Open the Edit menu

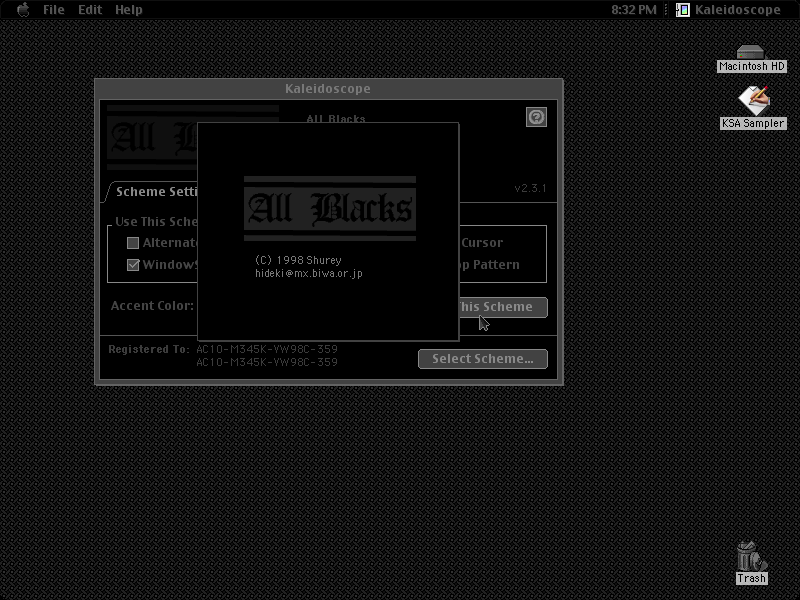point(90,10)
